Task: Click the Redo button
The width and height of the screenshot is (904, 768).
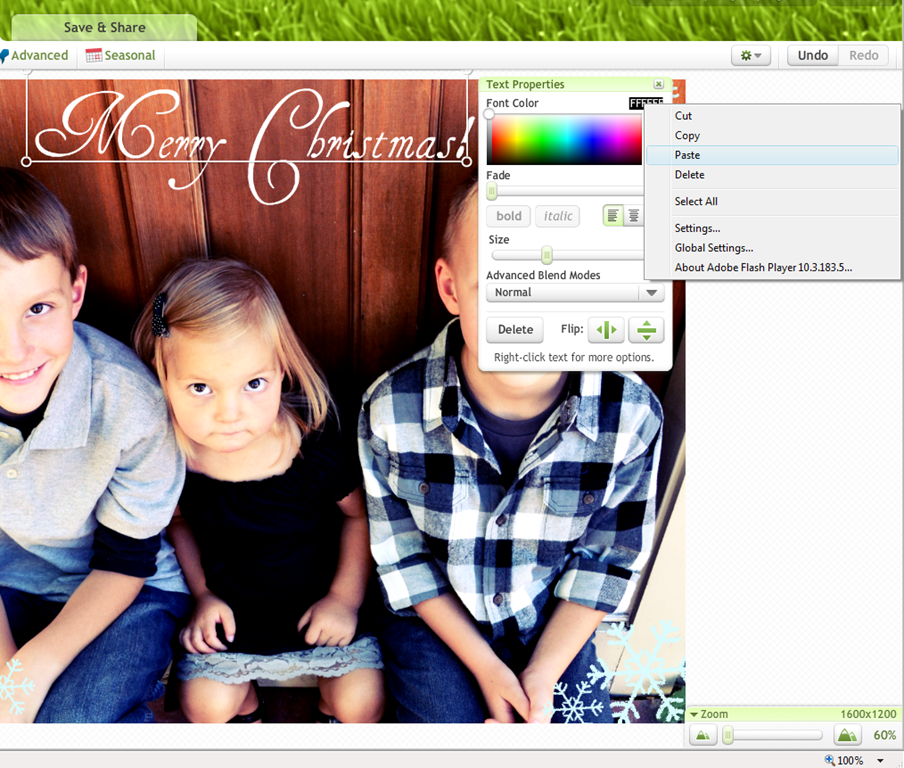Action: pos(863,55)
